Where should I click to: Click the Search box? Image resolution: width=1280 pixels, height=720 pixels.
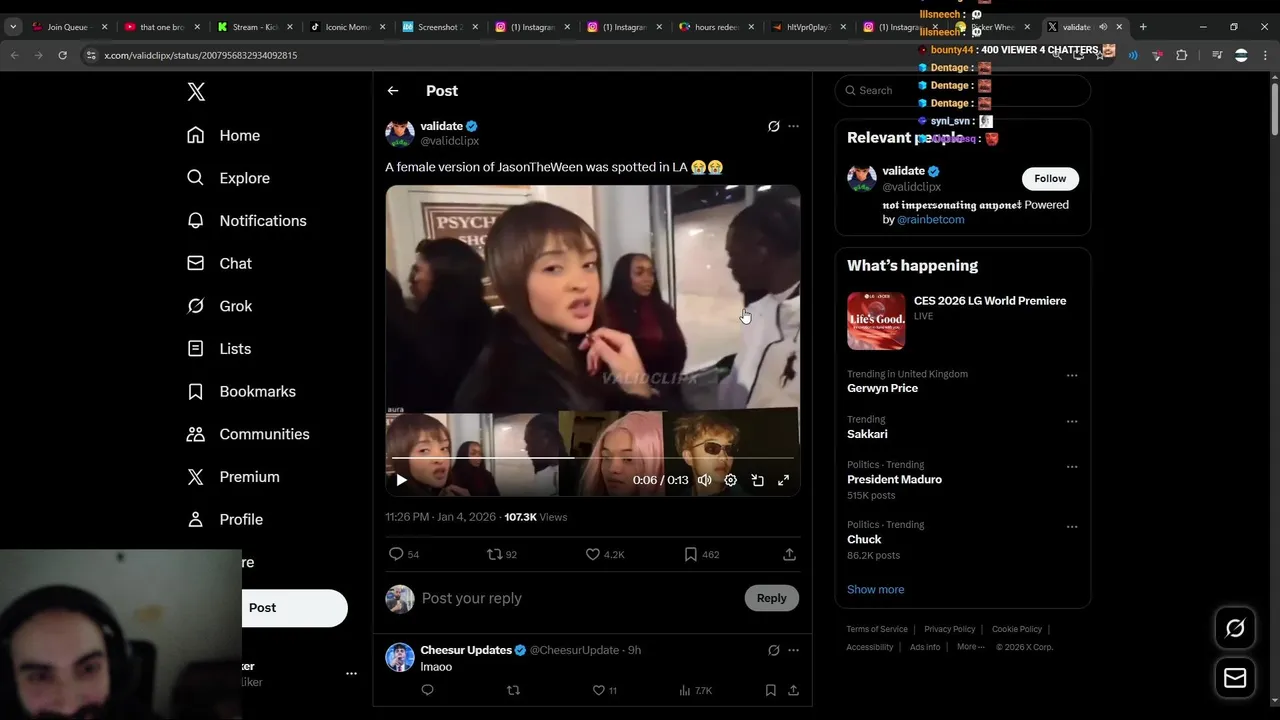963,90
